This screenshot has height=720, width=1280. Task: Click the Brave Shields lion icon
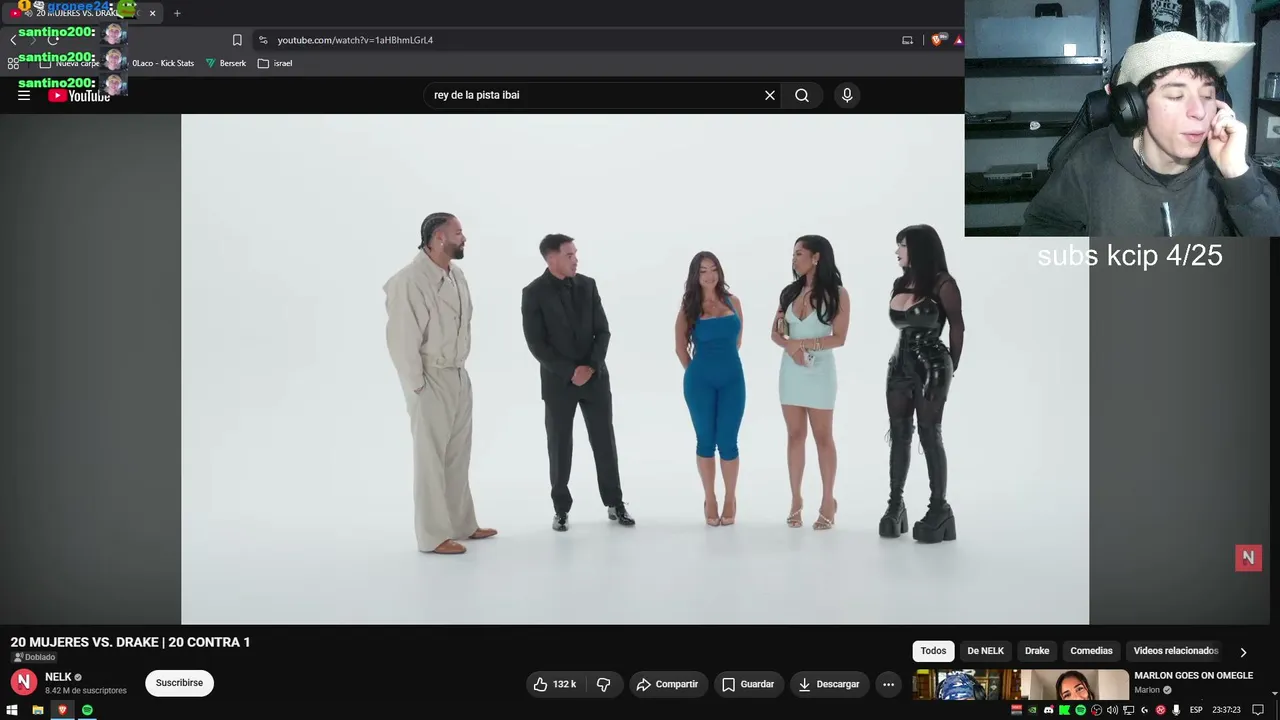pyautogui.click(x=936, y=40)
